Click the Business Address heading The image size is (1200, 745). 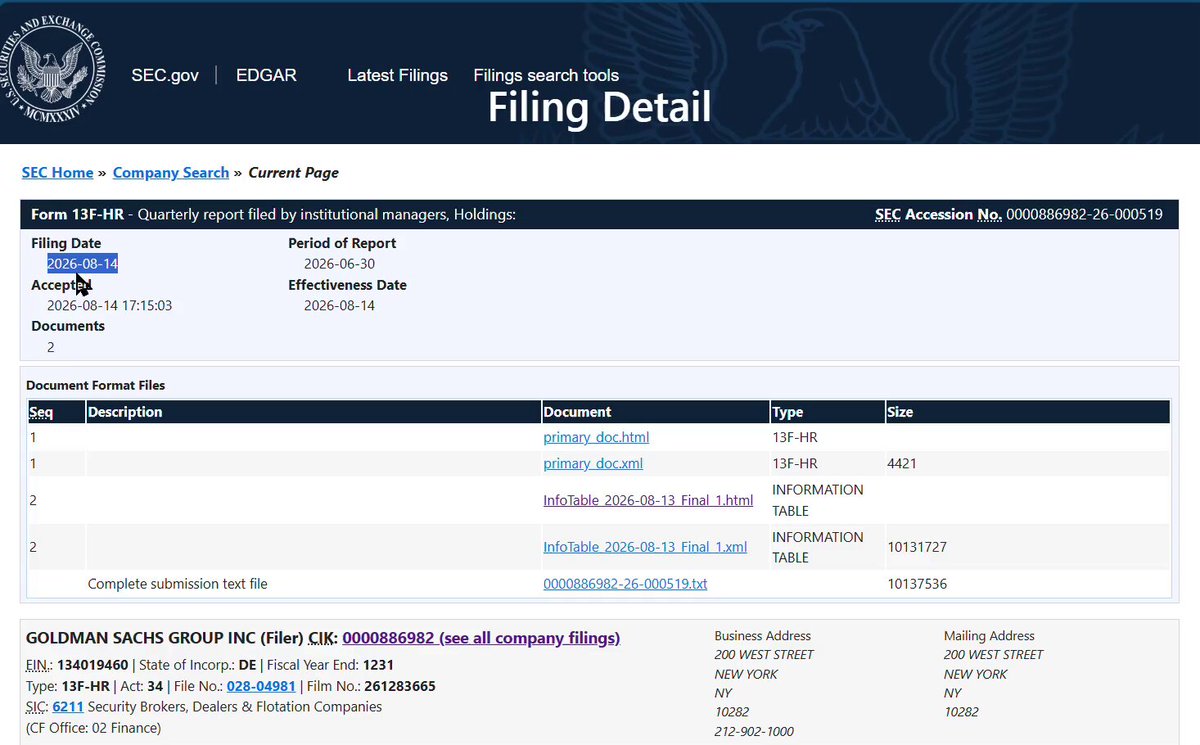click(763, 636)
